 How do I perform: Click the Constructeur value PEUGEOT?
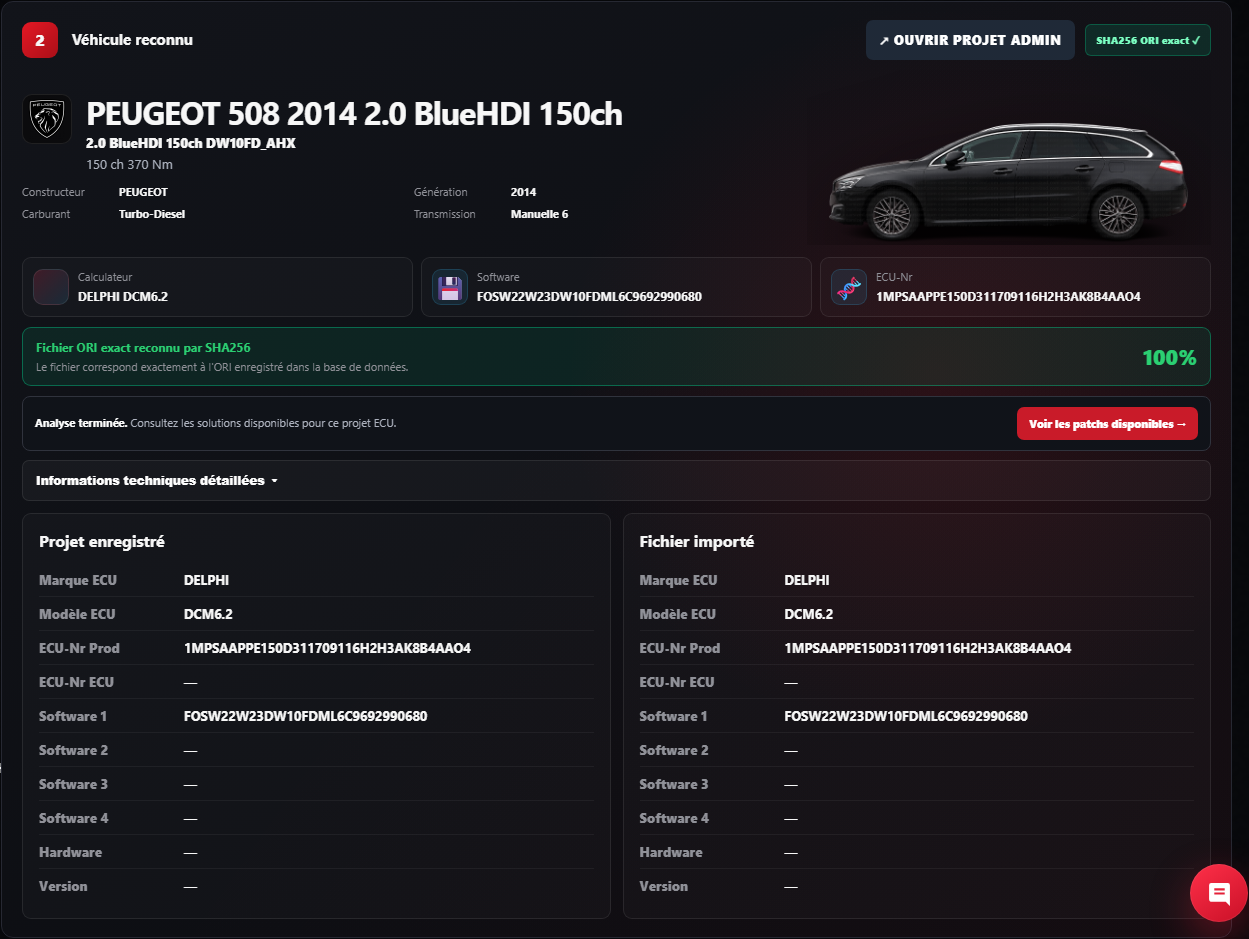[143, 192]
